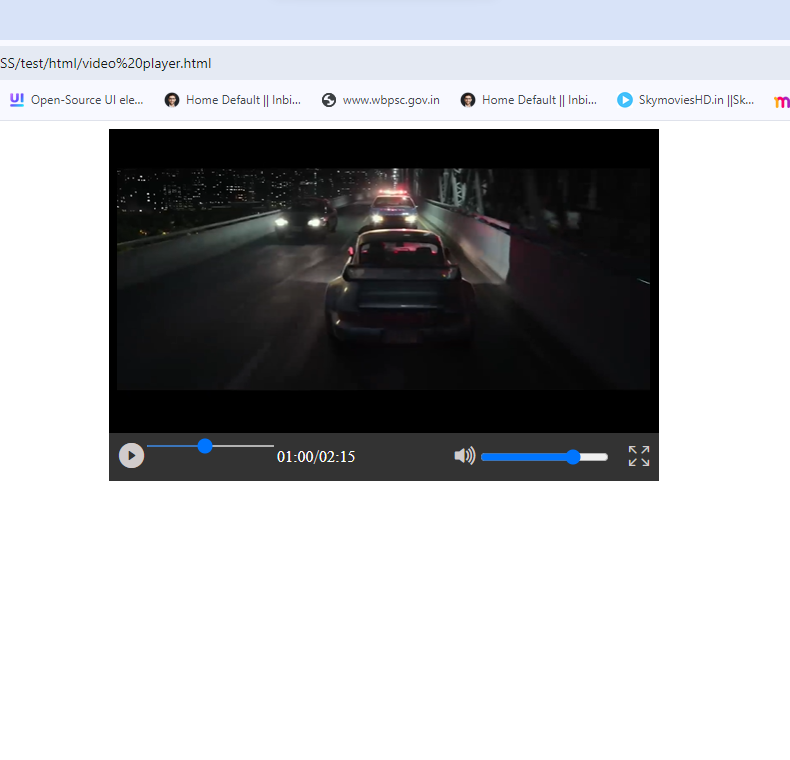Click the partially visible magenta bookmark icon
This screenshot has width=790, height=760.
pos(782,100)
